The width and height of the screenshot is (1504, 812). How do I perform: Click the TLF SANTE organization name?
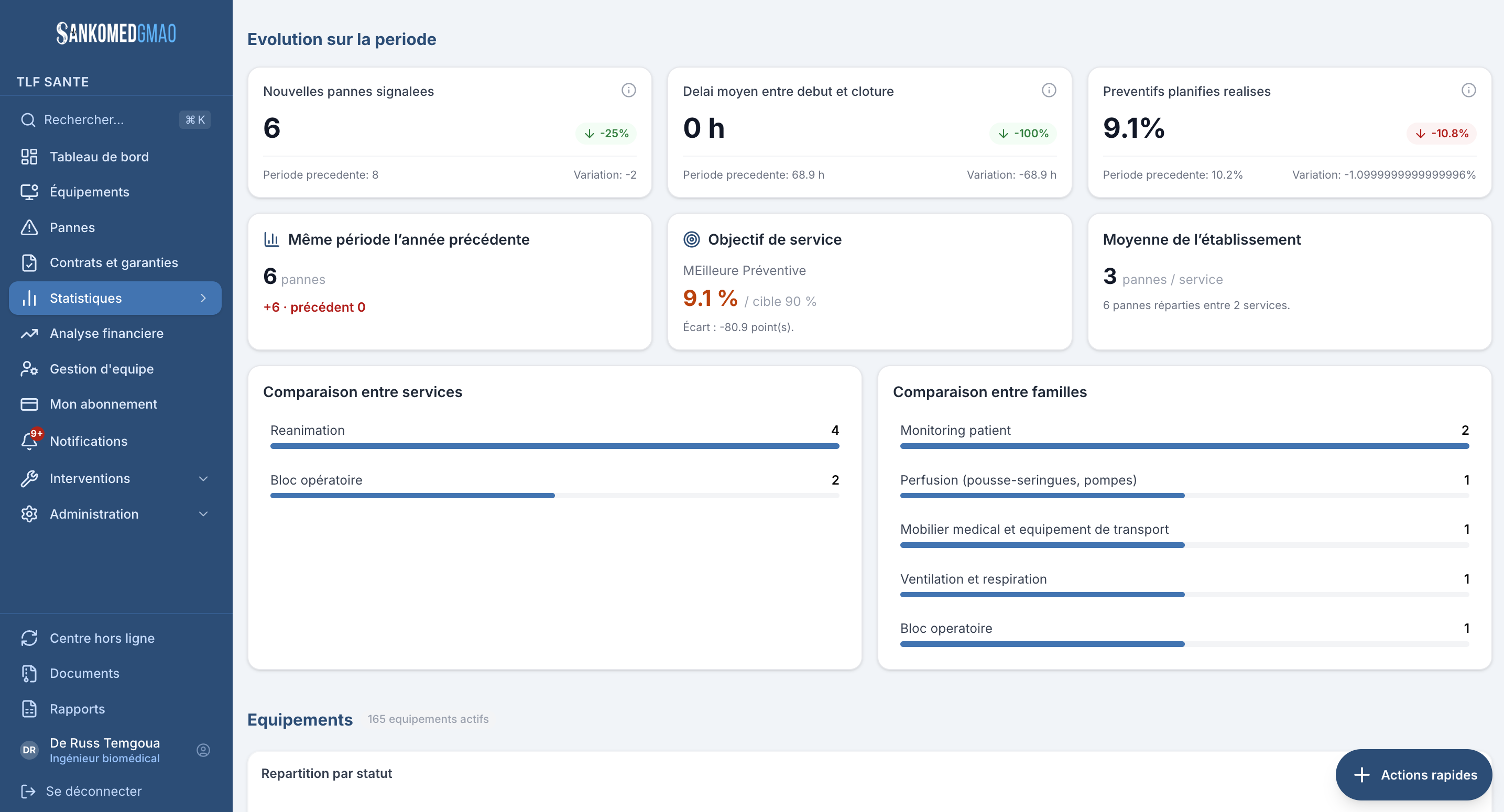(52, 82)
